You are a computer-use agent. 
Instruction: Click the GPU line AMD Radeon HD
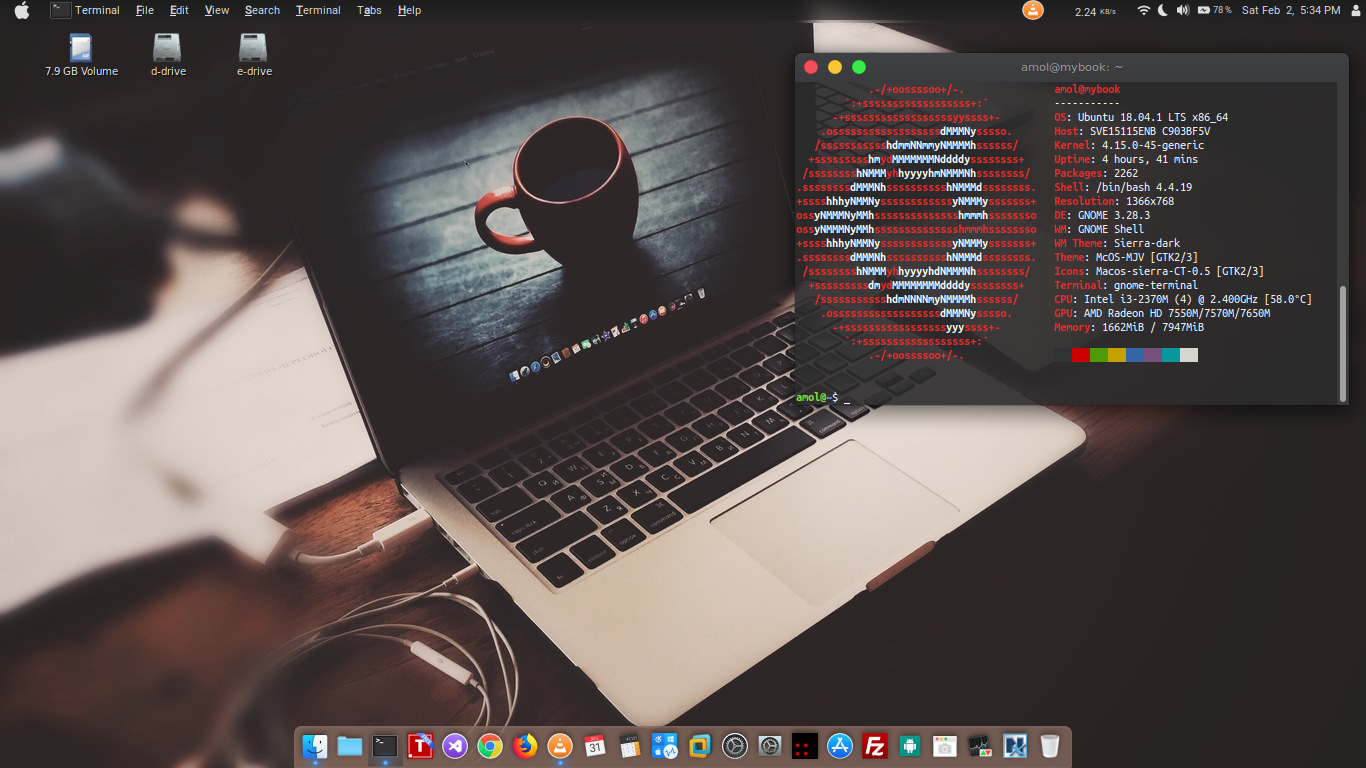point(1162,313)
